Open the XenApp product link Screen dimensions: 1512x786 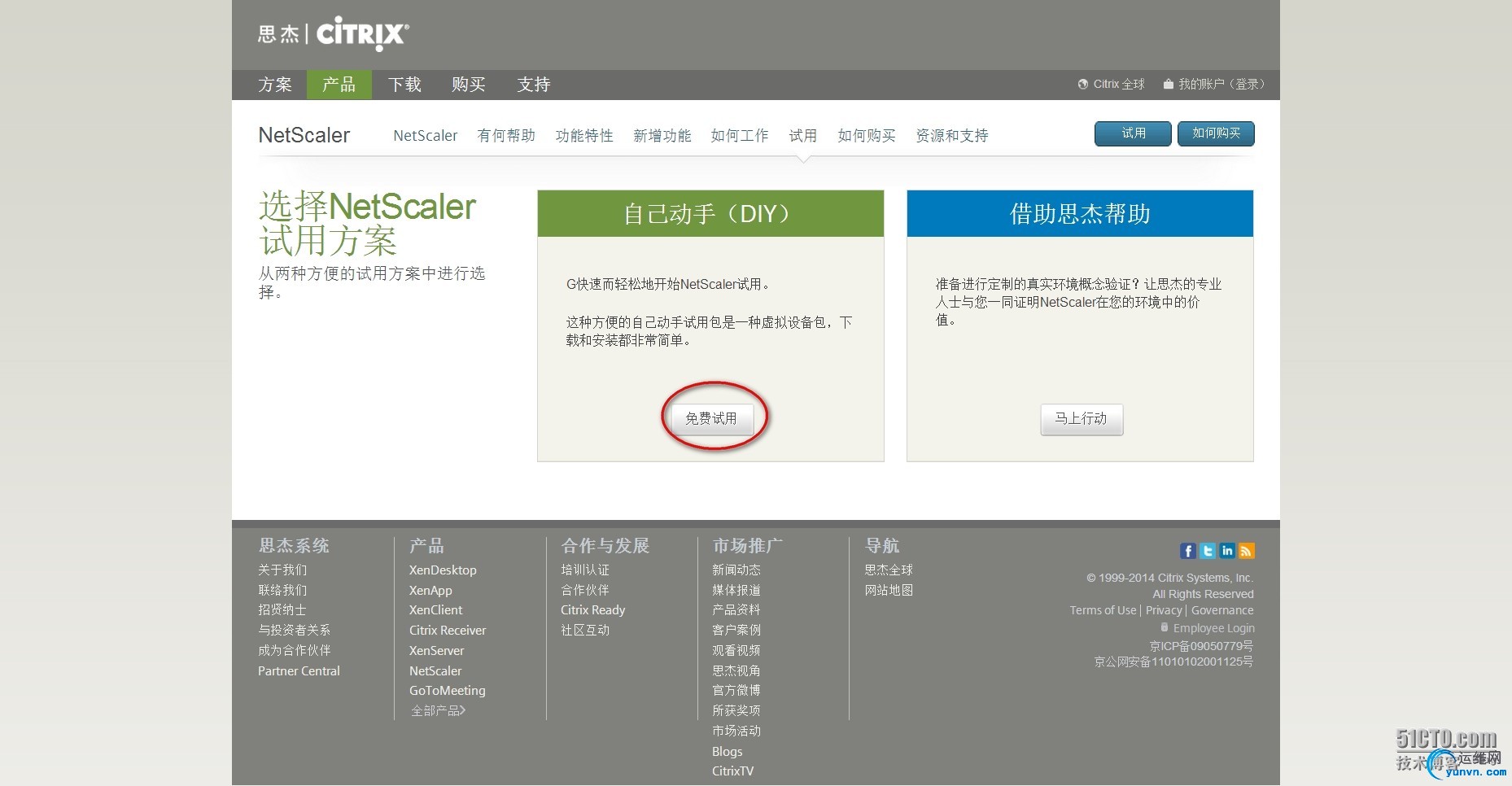pyautogui.click(x=430, y=591)
